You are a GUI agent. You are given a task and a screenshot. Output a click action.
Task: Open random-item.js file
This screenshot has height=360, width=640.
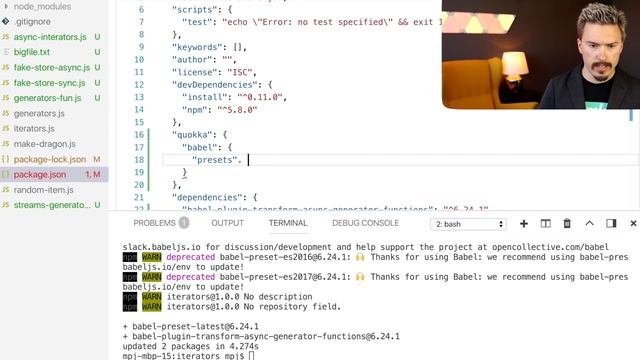point(44,190)
